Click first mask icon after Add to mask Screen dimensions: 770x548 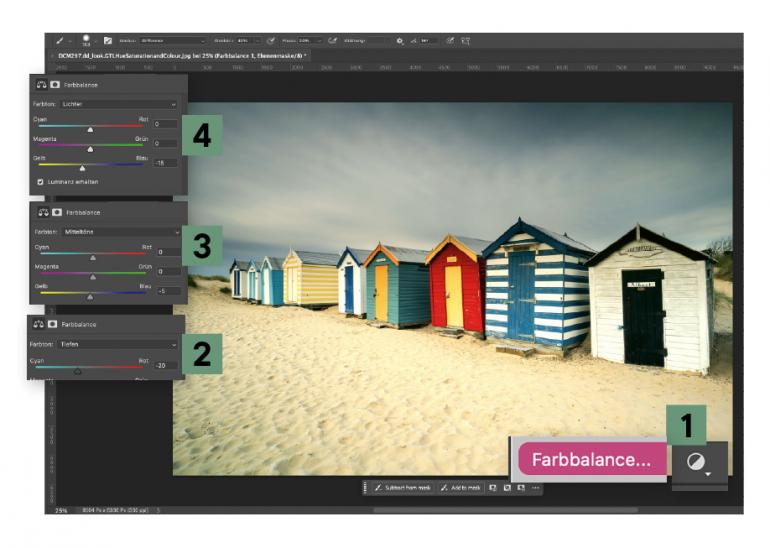point(493,488)
